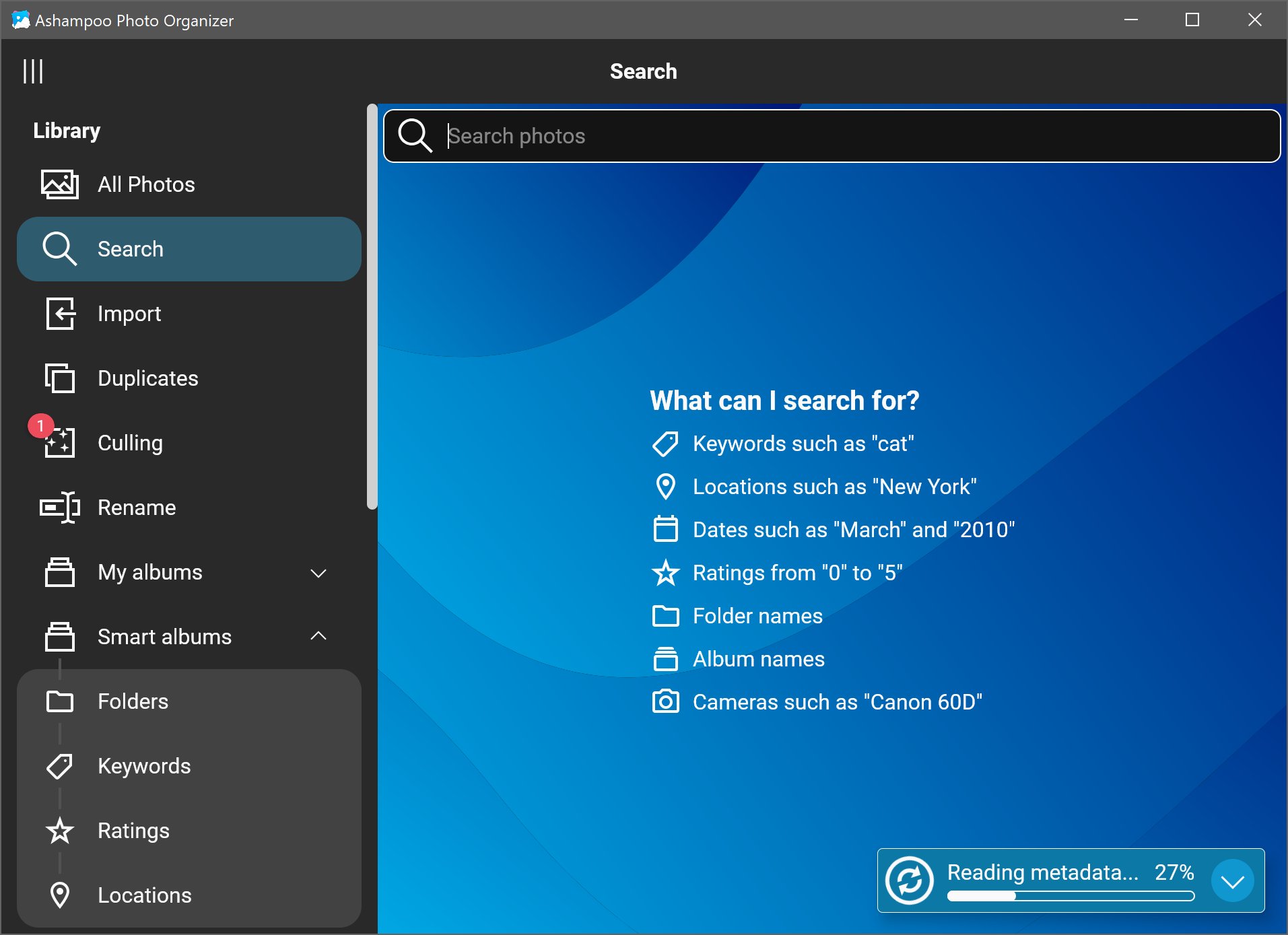Open the Keywords smart album
The image size is (1288, 935).
(189, 766)
